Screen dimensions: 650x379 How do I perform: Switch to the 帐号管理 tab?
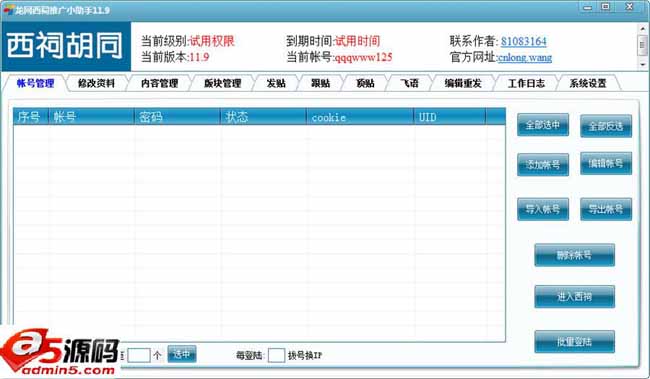pos(35,83)
